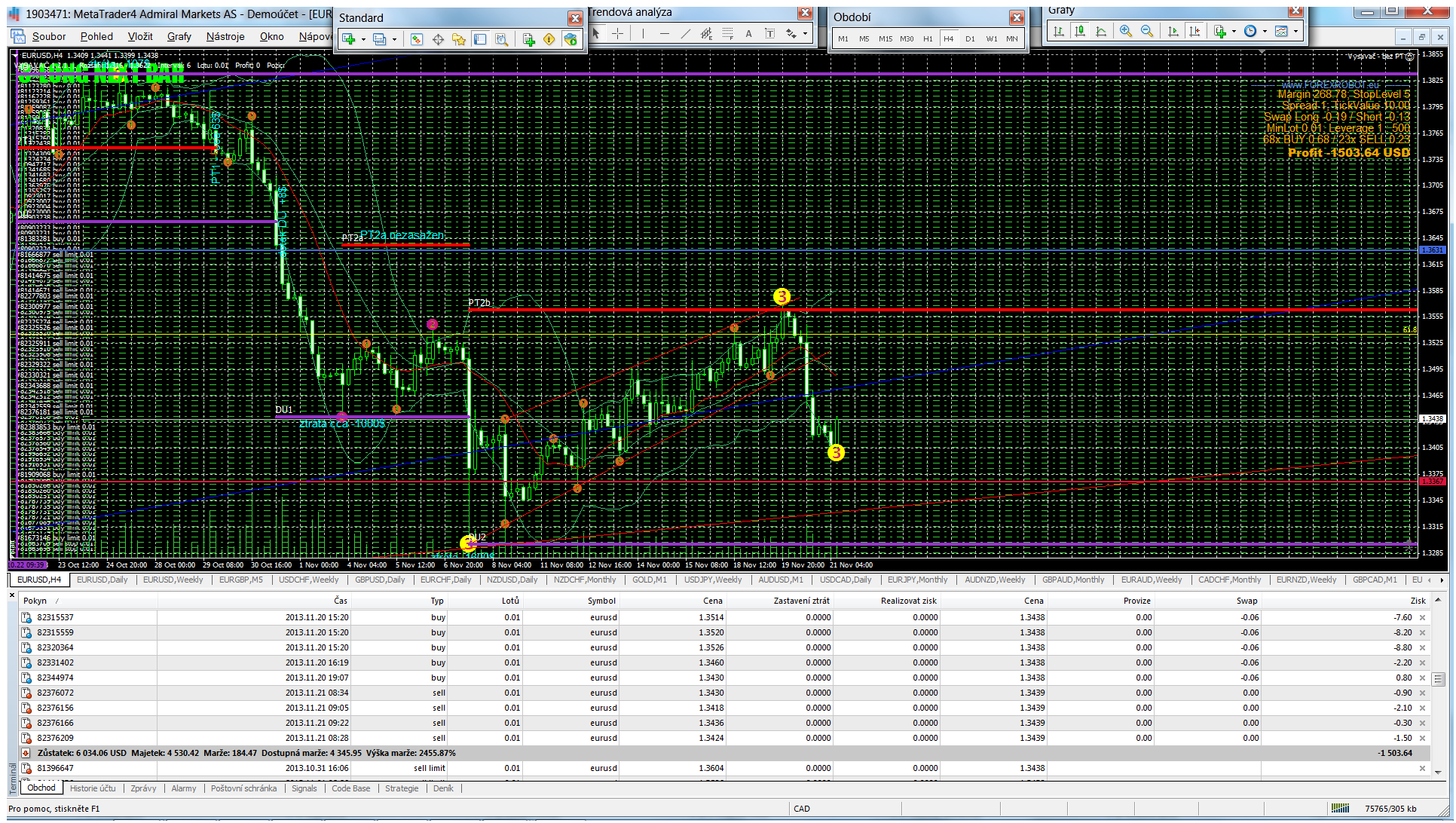Viewport: 1456px width, 823px height.
Task: Toggle the Market Watch window icon
Action: (x=417, y=39)
